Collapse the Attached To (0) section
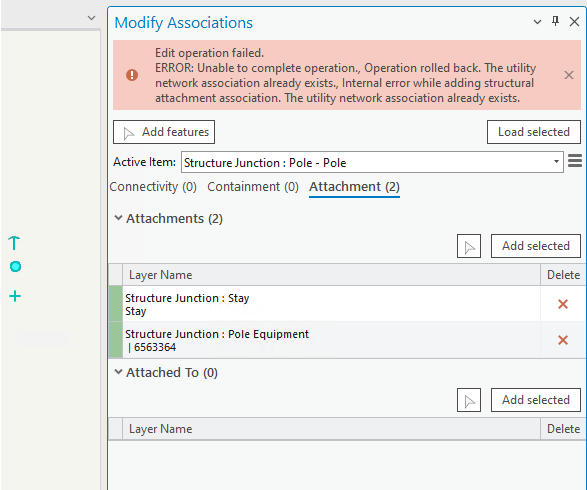The width and height of the screenshot is (587, 490). 118,372
